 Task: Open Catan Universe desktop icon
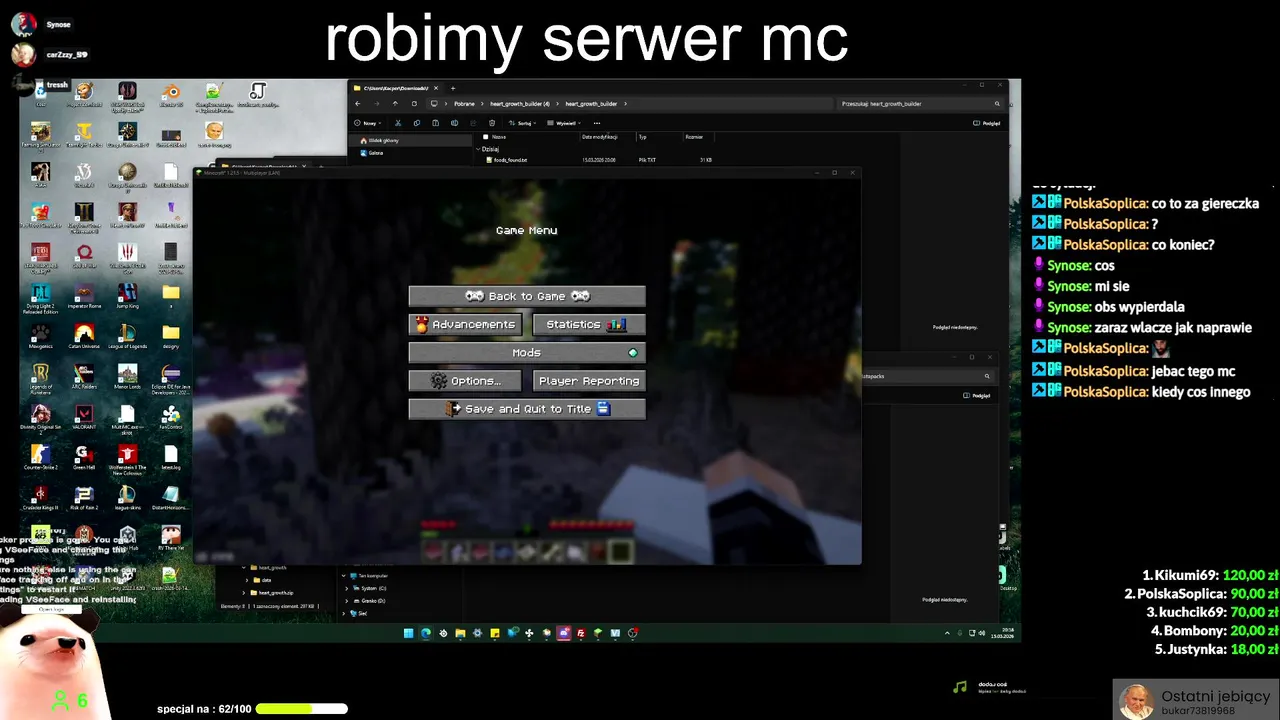tap(84, 334)
